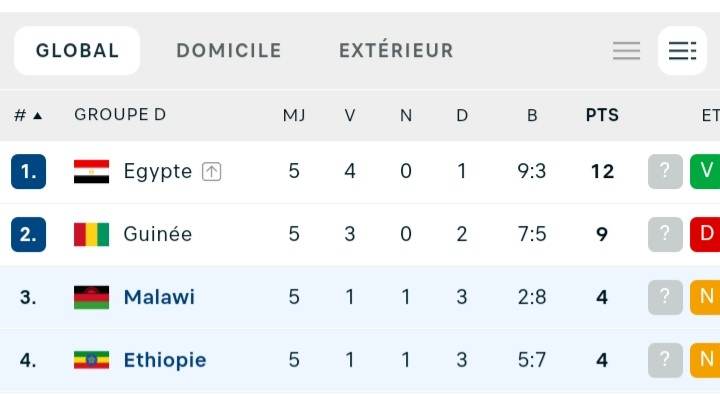Screen dimensions: 720x394
Task: Switch to the compact table view icon
Action: (x=626, y=51)
